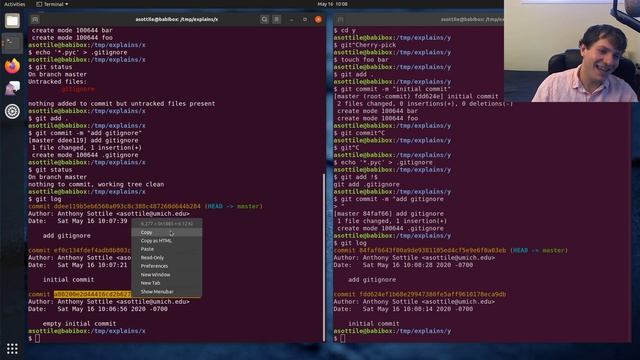This screenshot has height=360, width=640.
Task: Open the dock app below Firefox
Action: click(x=12, y=88)
